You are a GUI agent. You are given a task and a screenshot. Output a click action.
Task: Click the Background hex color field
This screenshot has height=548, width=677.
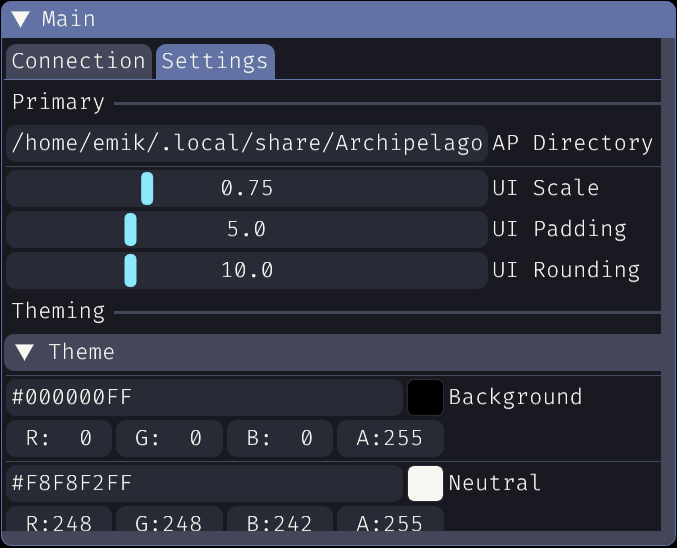[x=204, y=397]
